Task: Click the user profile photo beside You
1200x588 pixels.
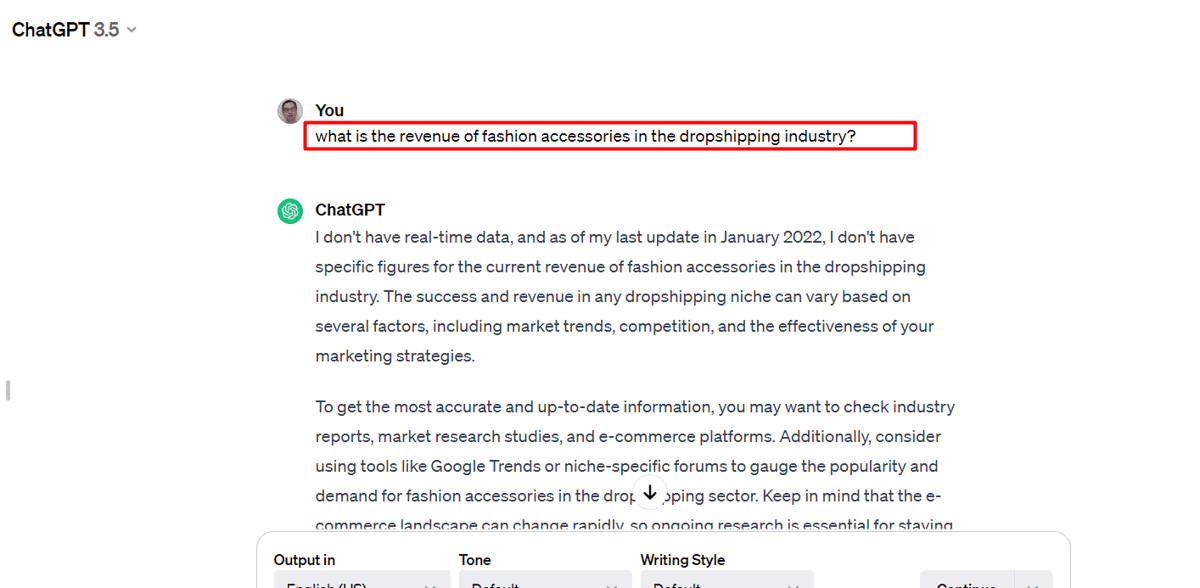Action: coord(290,111)
